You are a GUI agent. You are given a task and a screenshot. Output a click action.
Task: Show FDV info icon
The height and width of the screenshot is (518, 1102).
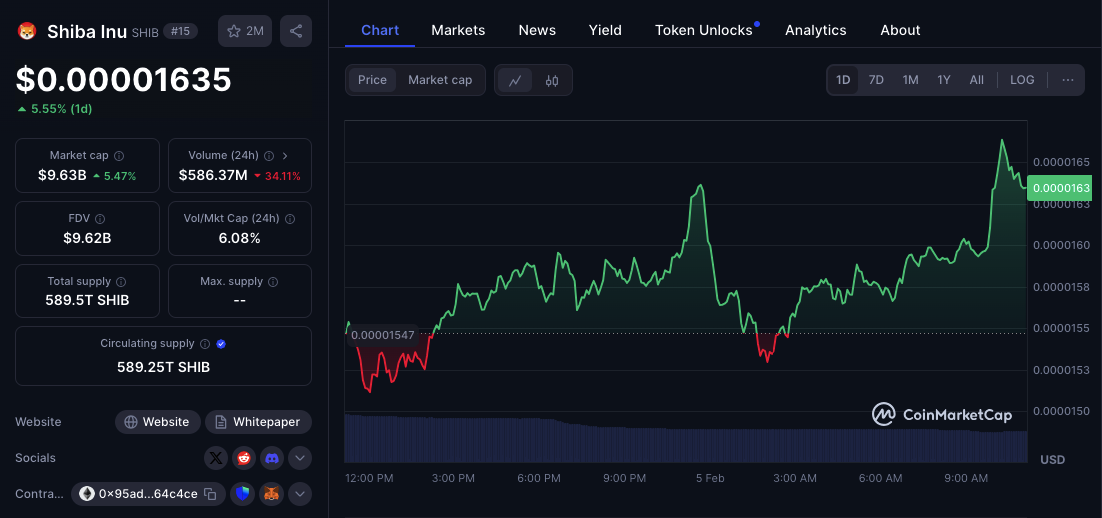pyautogui.click(x=100, y=219)
